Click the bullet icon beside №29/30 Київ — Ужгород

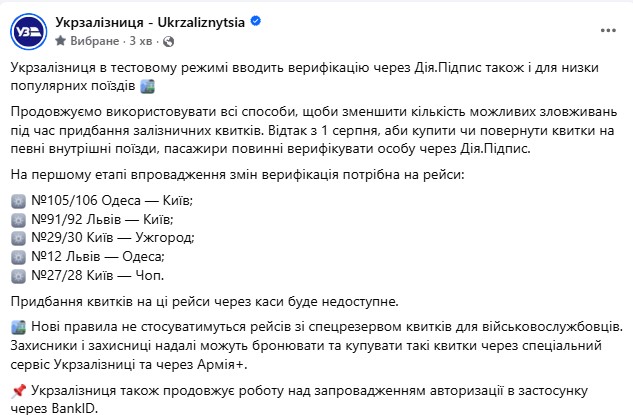click(x=19, y=238)
